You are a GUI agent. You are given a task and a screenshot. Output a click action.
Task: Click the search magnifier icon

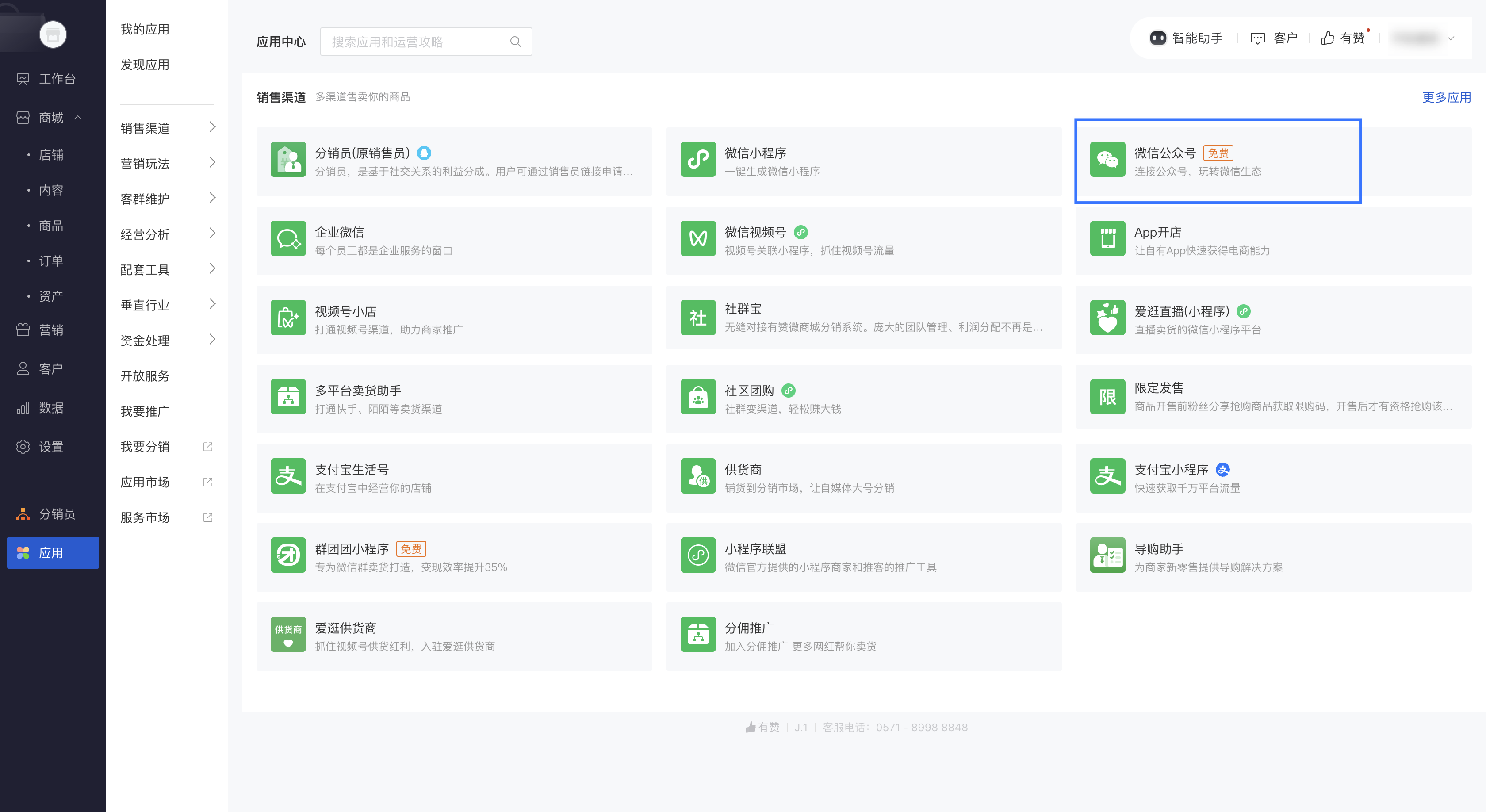pyautogui.click(x=515, y=42)
